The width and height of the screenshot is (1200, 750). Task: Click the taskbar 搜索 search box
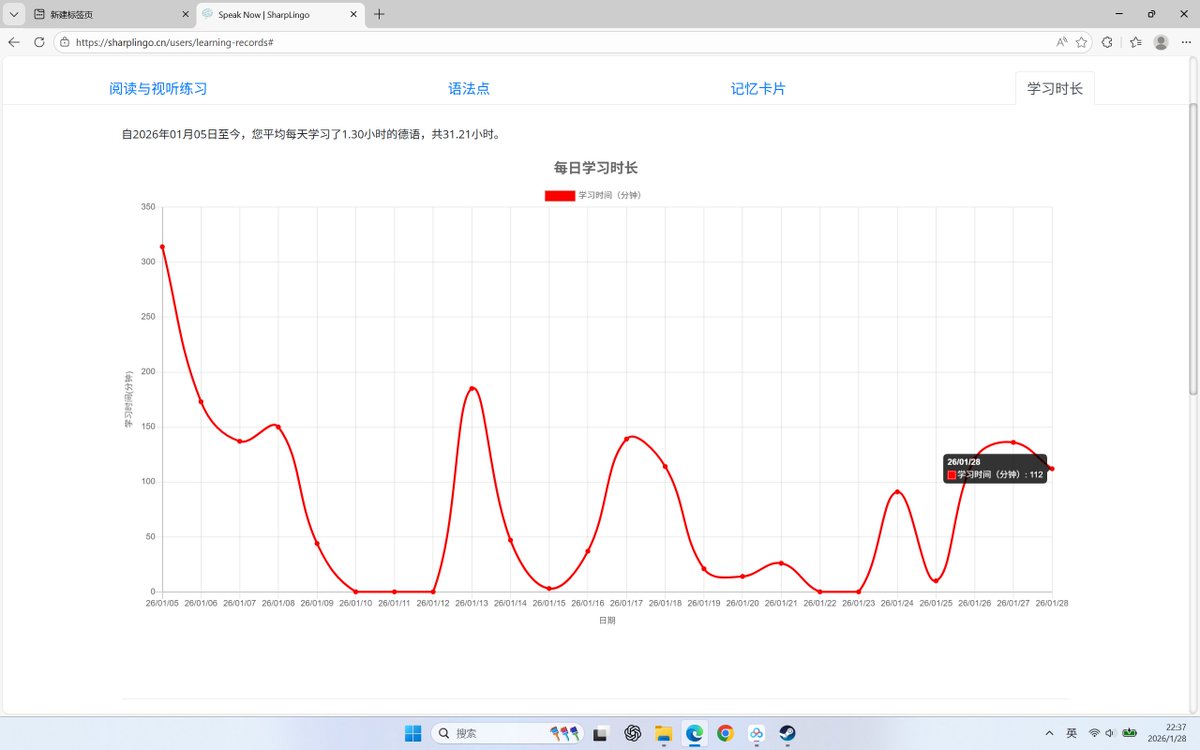tap(508, 733)
